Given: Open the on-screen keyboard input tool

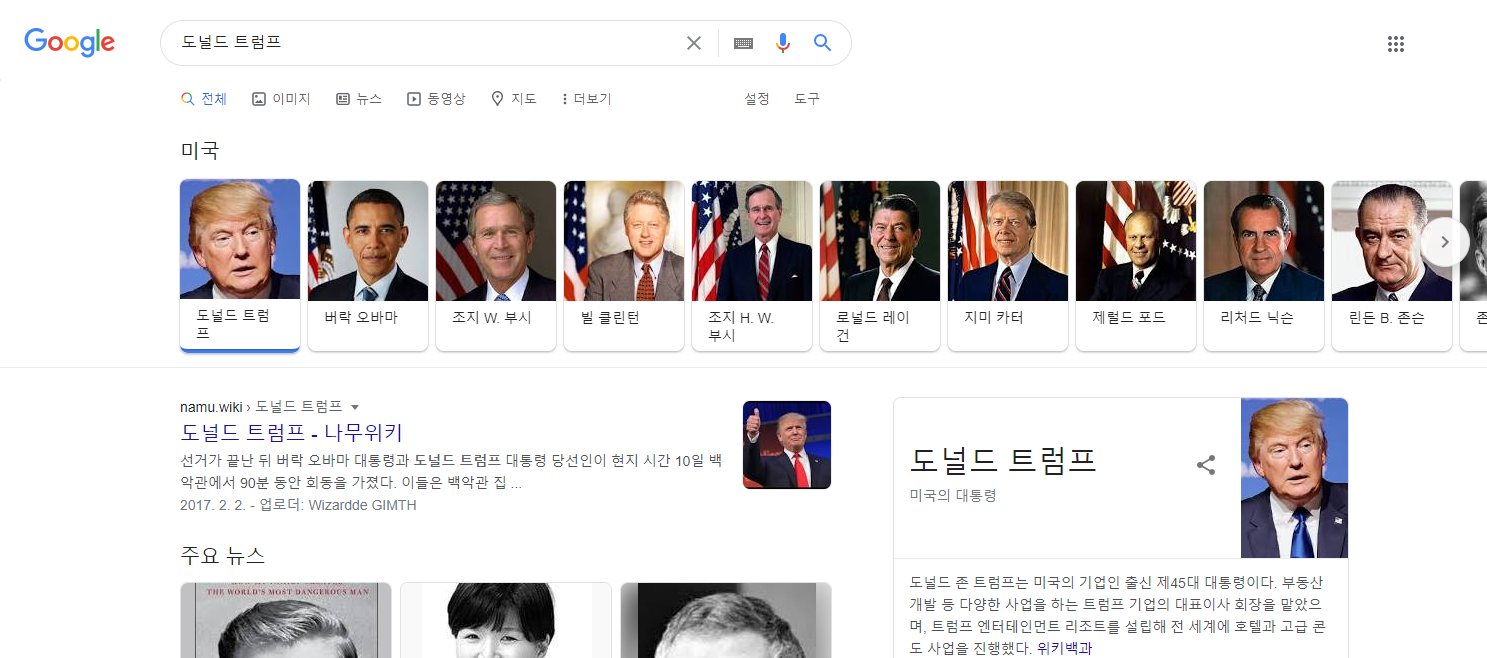Looking at the screenshot, I should click(x=743, y=43).
